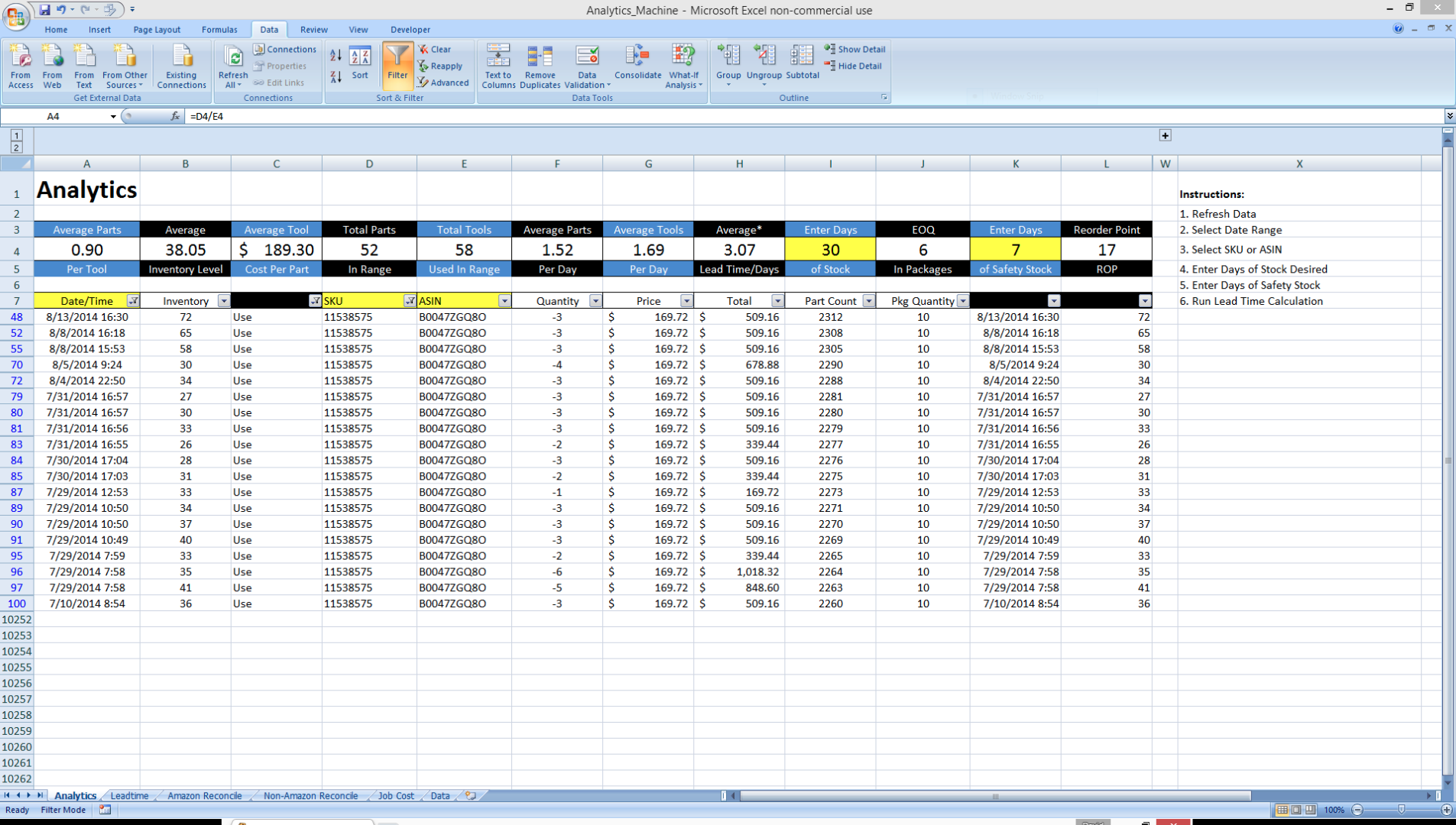1456x825 pixels.
Task: Open Review ribbon tab
Action: tap(313, 30)
